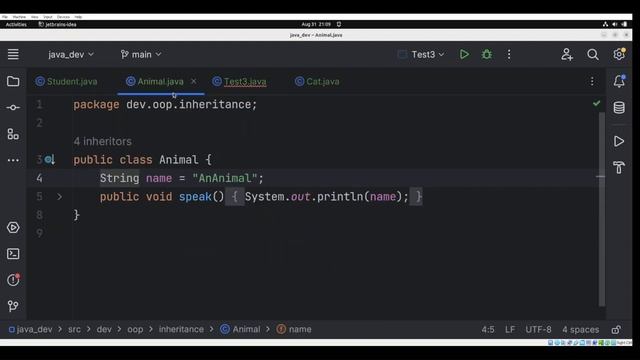This screenshot has width=640, height=360.
Task: Switch to the Student.java tab
Action: click(67, 81)
